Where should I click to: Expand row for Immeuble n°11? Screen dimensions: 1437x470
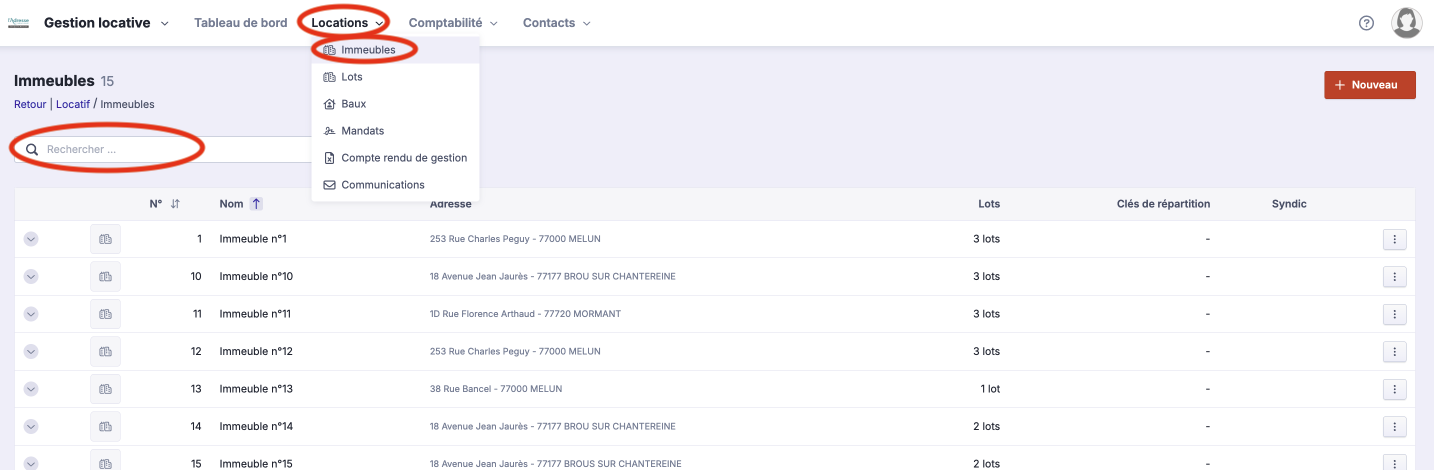coord(31,314)
